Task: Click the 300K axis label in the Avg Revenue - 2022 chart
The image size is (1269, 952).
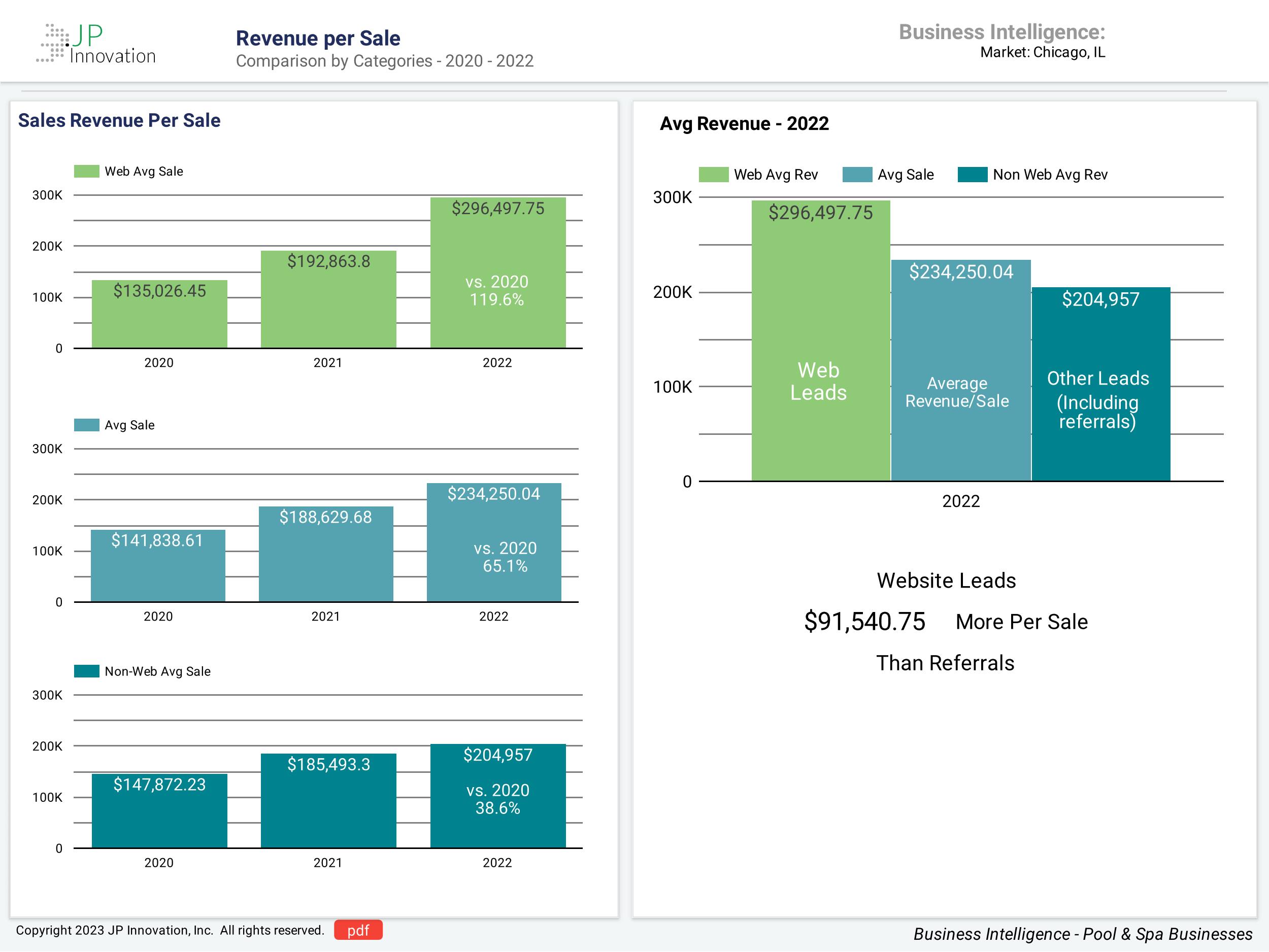Action: coord(673,197)
